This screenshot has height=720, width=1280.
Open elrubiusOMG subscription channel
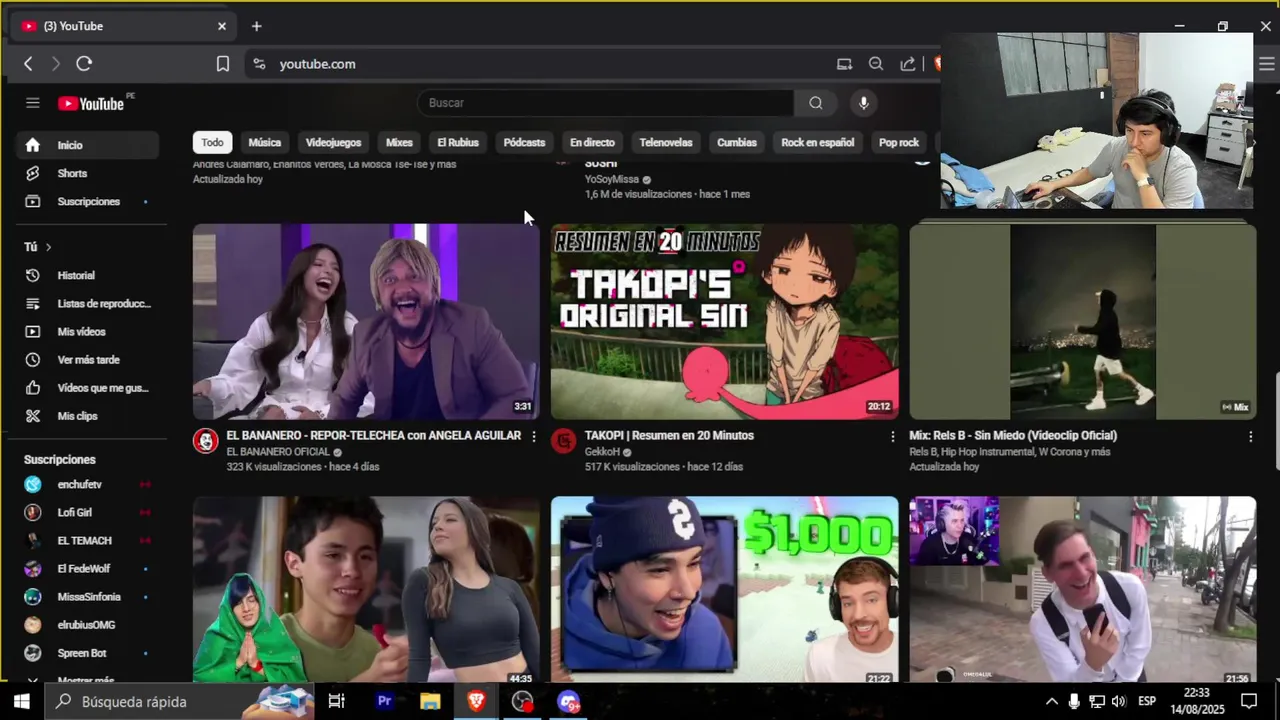(87, 624)
